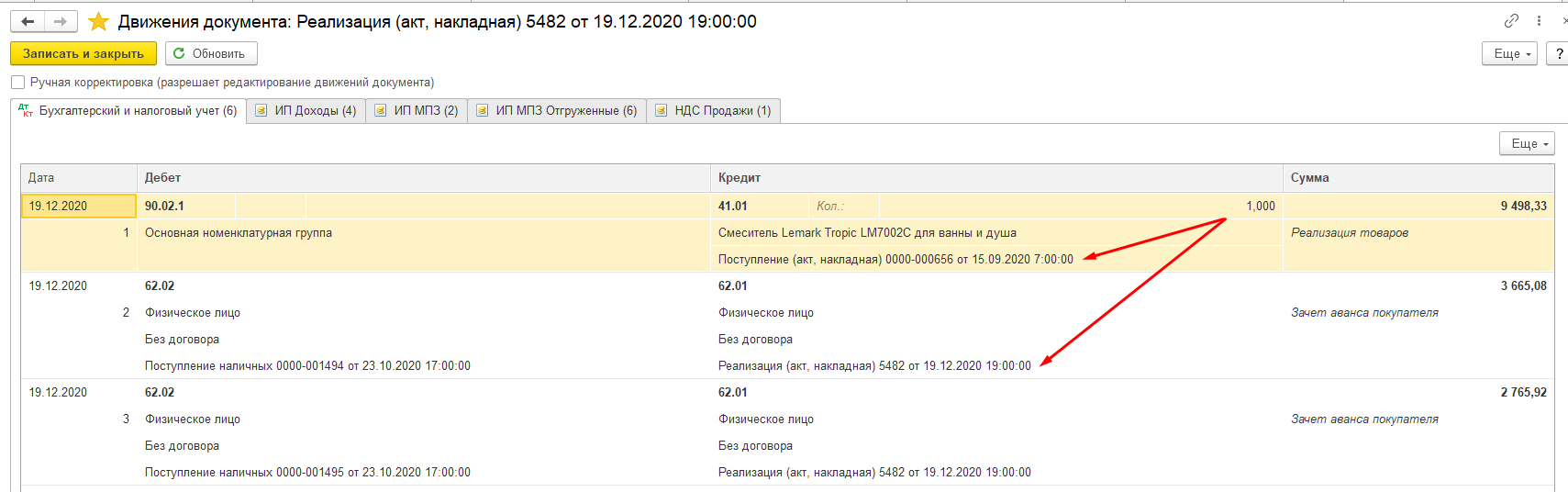Click the Сумма column header

[x=1309, y=178]
